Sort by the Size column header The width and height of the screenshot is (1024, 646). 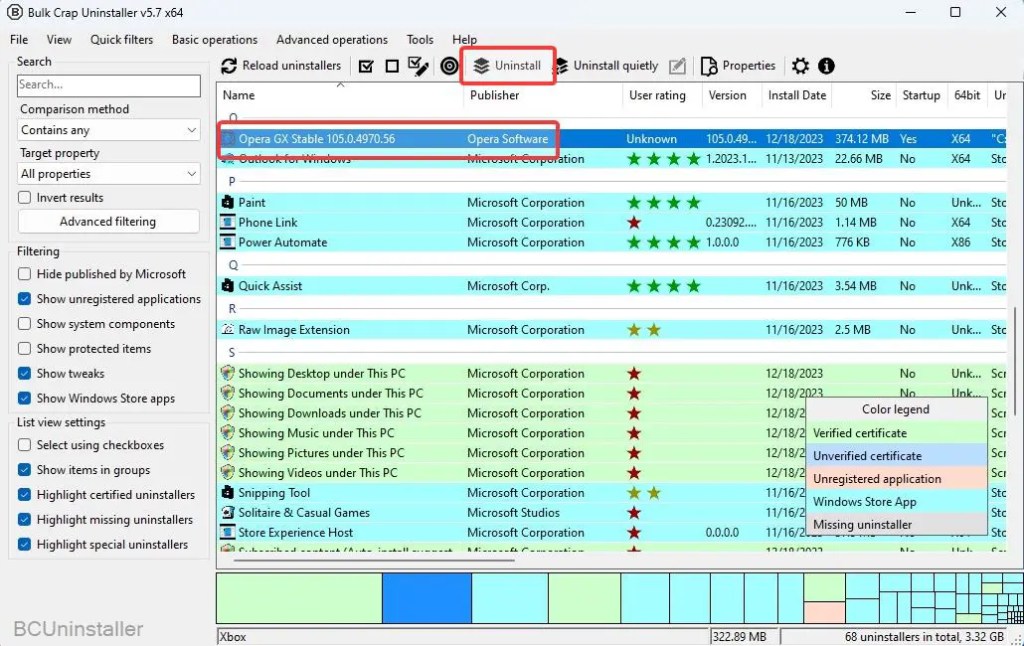[864, 95]
